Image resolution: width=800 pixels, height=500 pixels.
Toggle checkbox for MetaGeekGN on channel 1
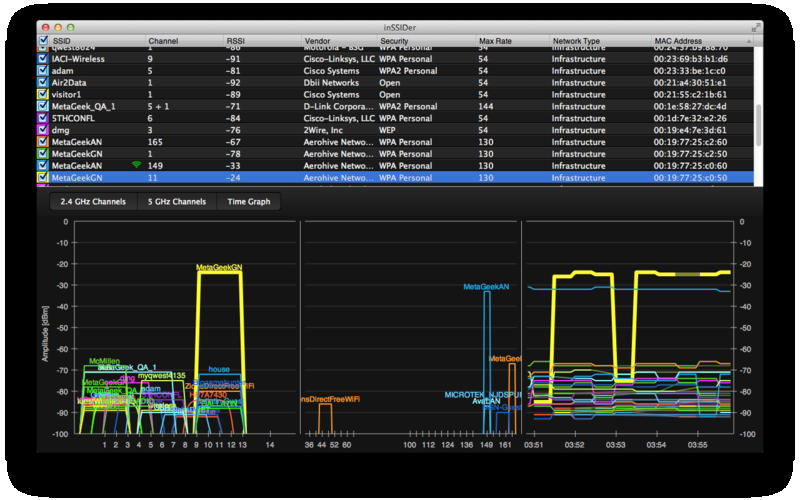click(43, 154)
